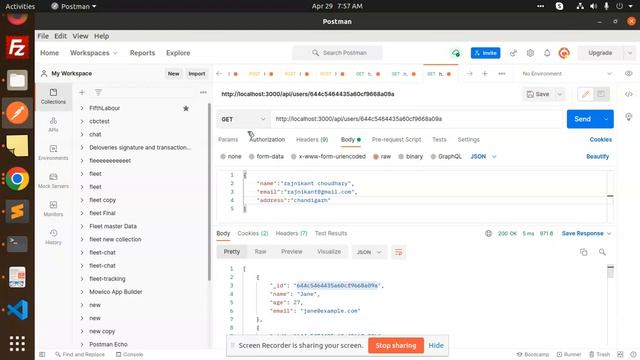Show applications grid in the dock
Image resolution: width=640 pixels, height=360 pixels.
click(17, 344)
